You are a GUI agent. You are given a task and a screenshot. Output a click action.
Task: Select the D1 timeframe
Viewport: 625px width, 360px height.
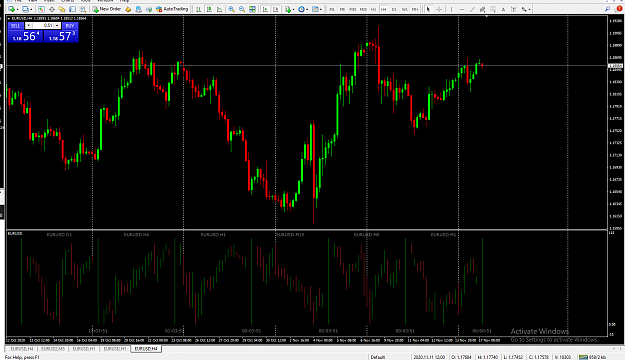click(x=394, y=9)
